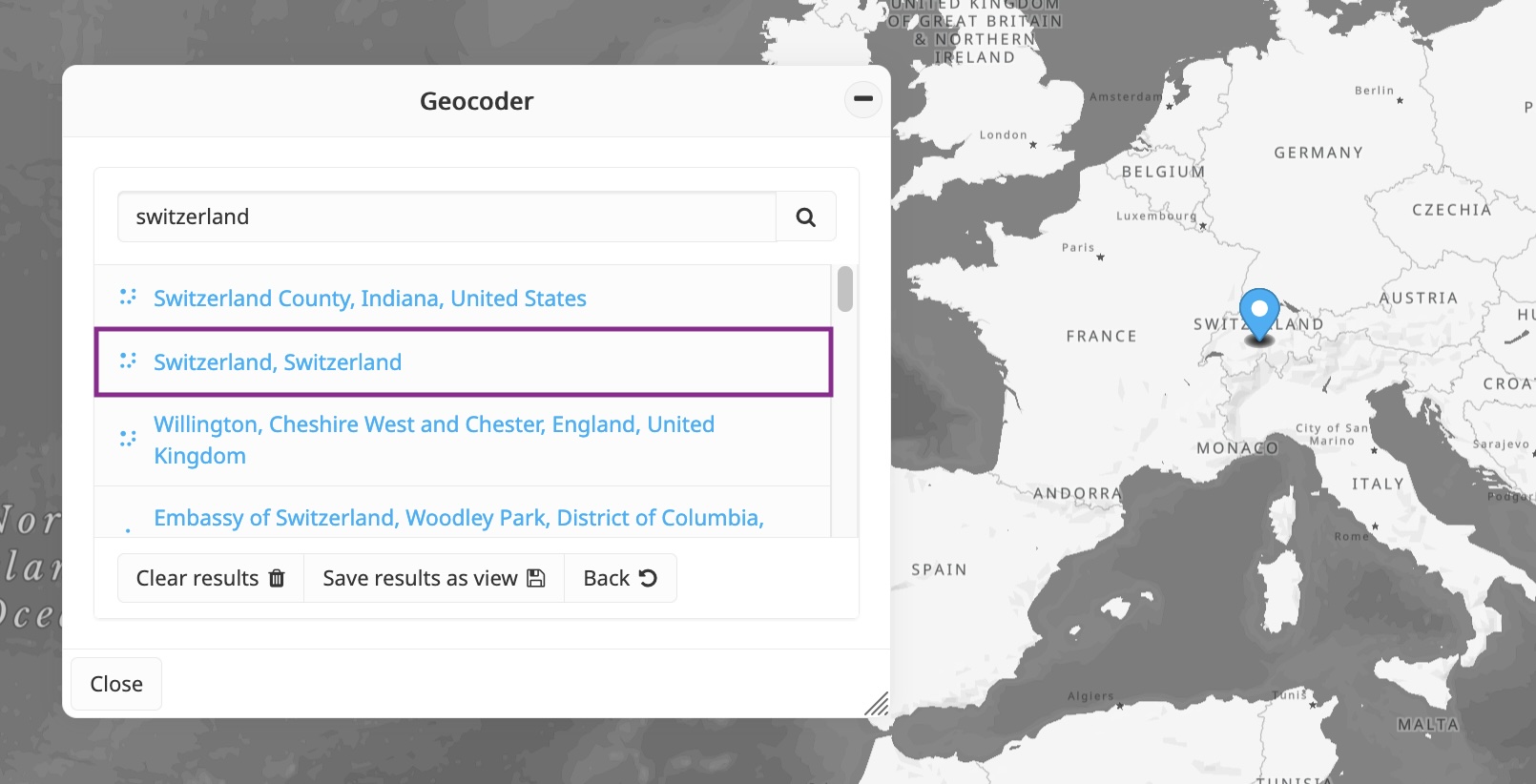Image resolution: width=1536 pixels, height=784 pixels.
Task: Click the Clear results button
Action: pyautogui.click(x=211, y=578)
